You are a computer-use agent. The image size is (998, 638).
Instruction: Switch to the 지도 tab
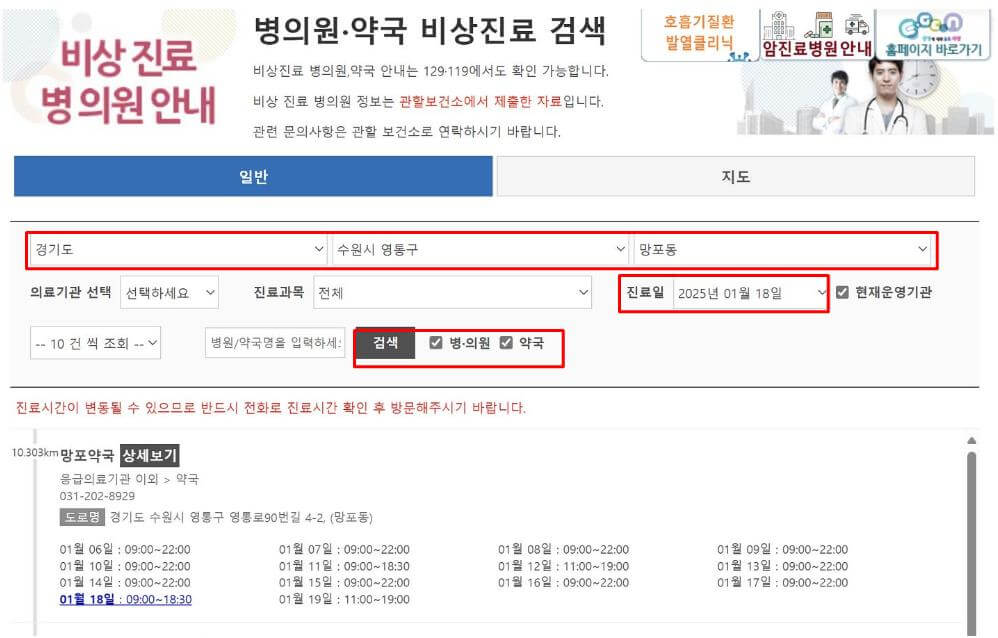pos(734,176)
